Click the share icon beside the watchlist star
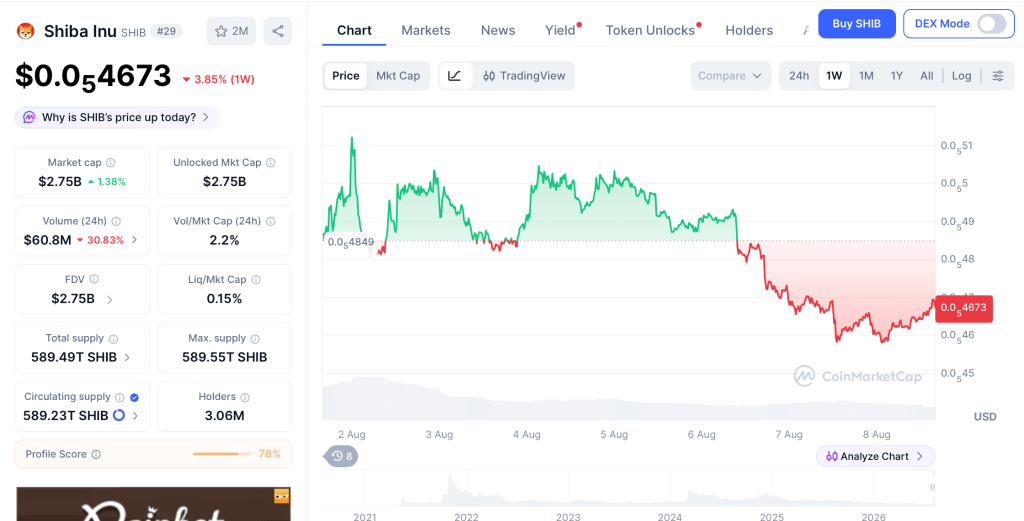The height and width of the screenshot is (521, 1024). click(278, 31)
